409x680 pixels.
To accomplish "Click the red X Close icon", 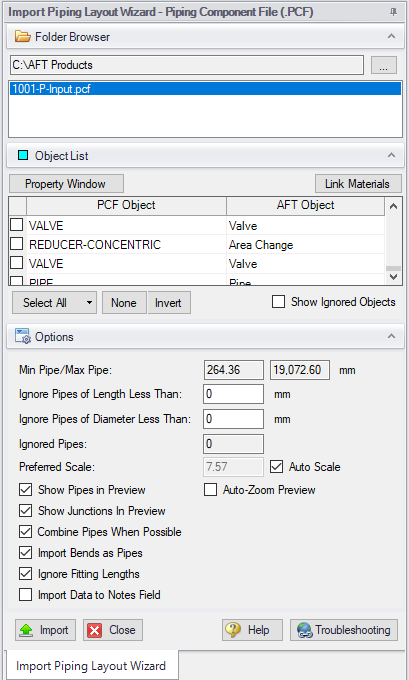I will point(95,630).
